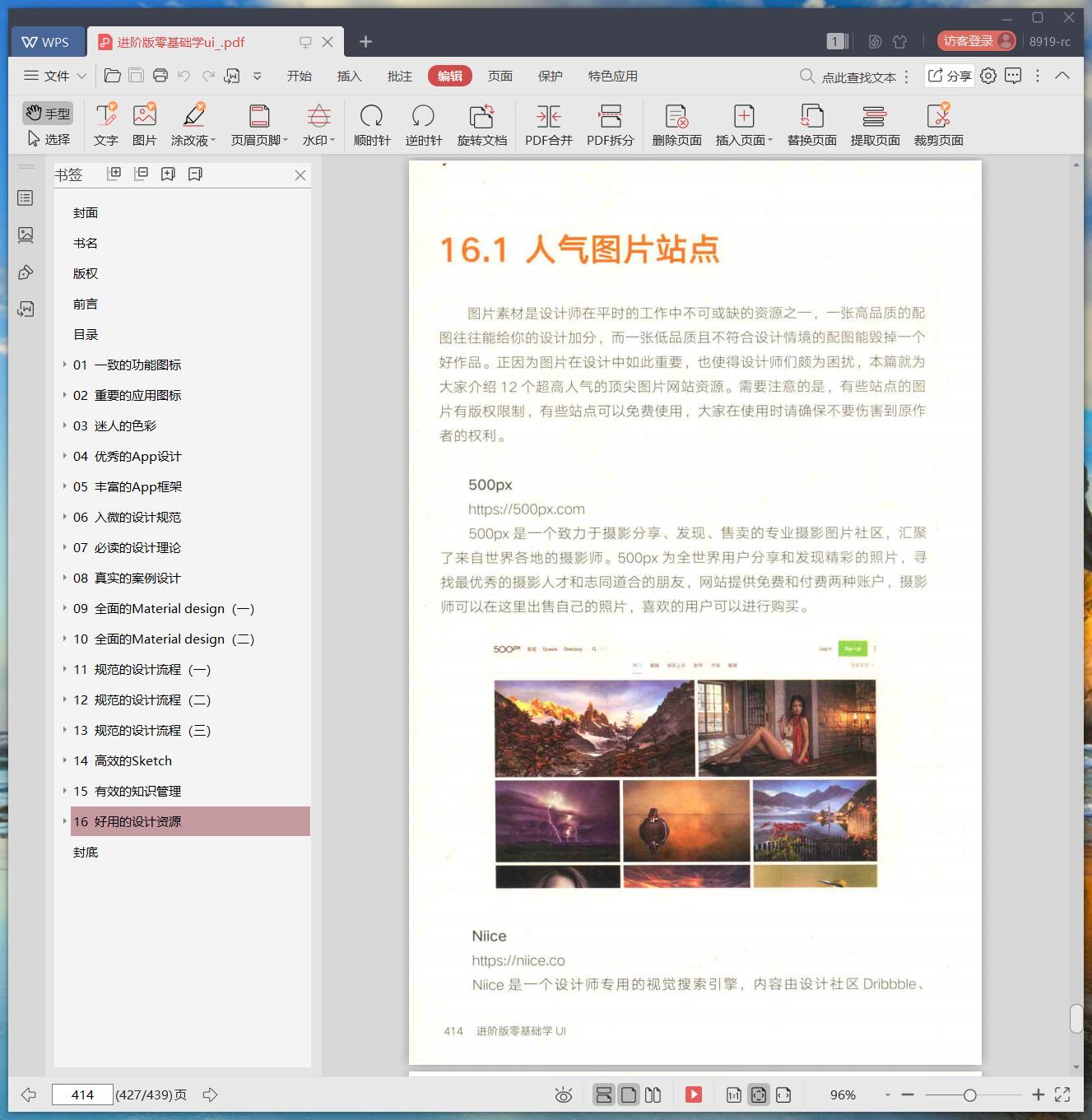Toggle single page view mode
This screenshot has height=1120, width=1092.
629,1094
